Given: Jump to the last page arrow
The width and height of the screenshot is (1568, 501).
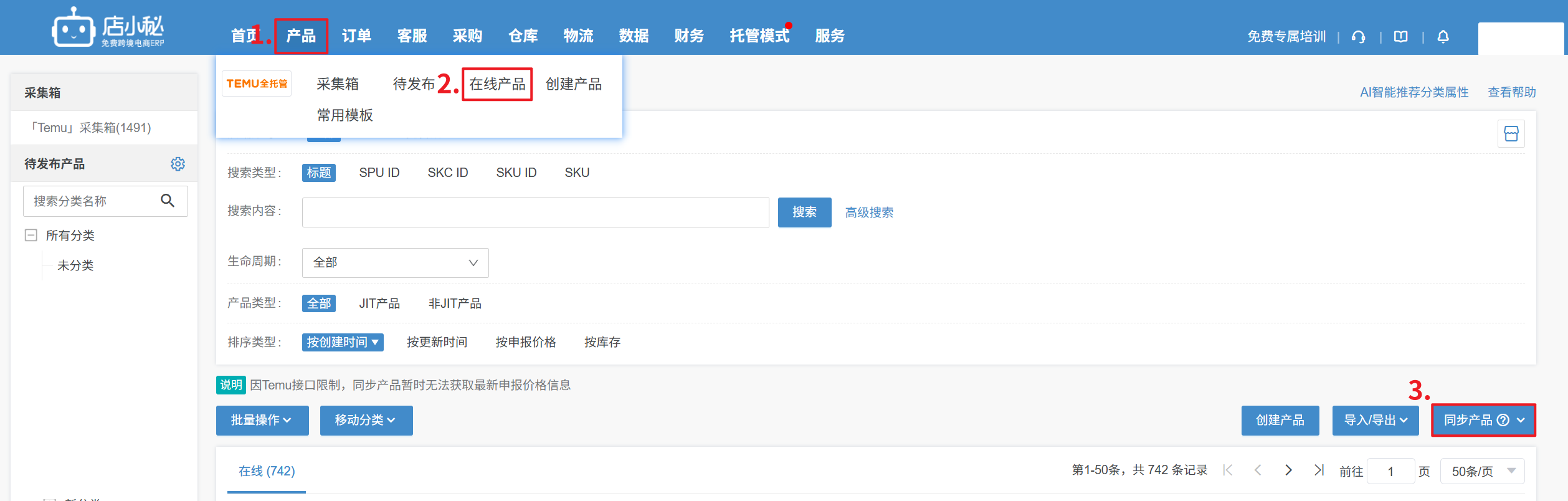Looking at the screenshot, I should click(1319, 470).
